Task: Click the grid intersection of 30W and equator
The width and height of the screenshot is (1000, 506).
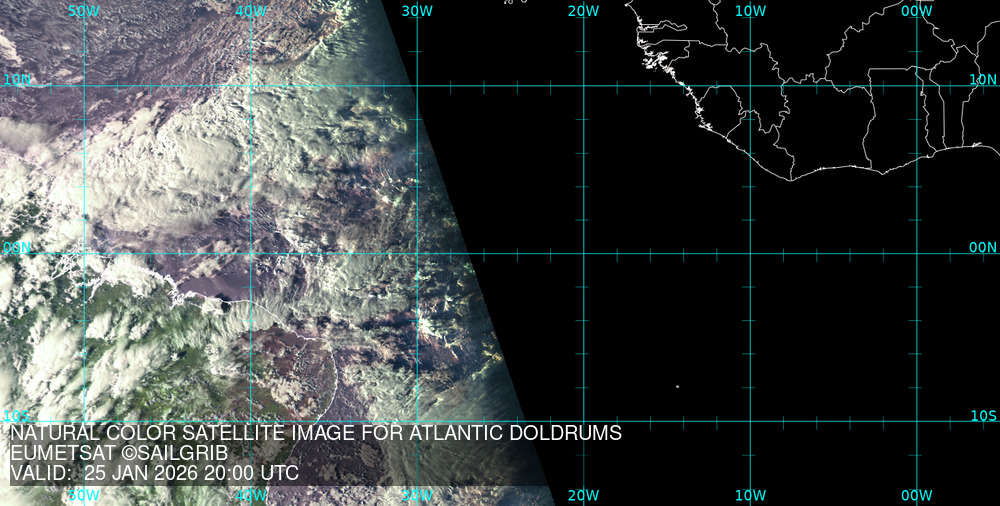Action: pos(417,253)
